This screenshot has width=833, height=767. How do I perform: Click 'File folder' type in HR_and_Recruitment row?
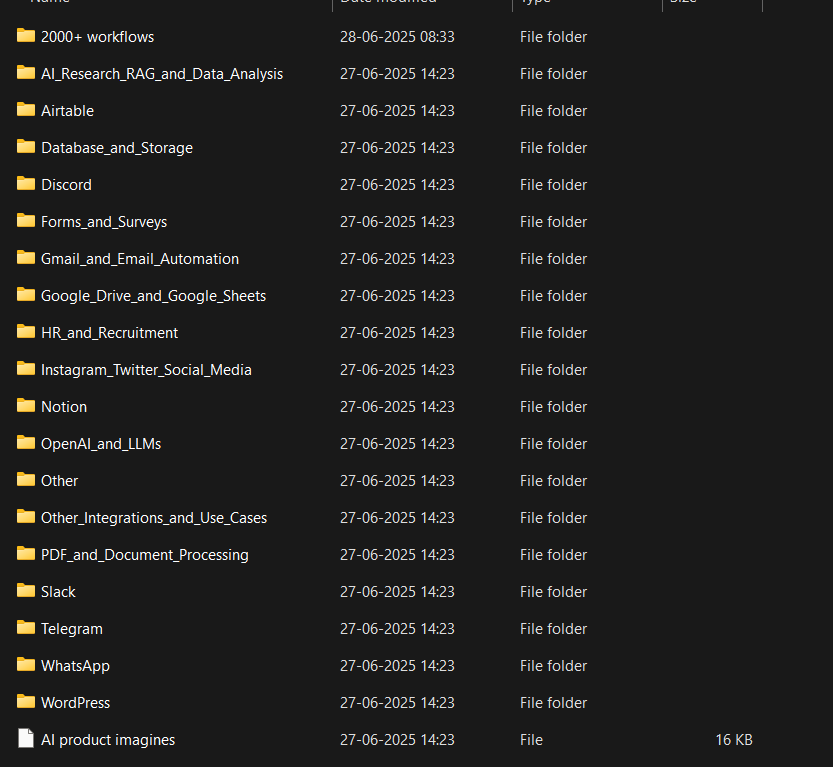click(x=554, y=333)
